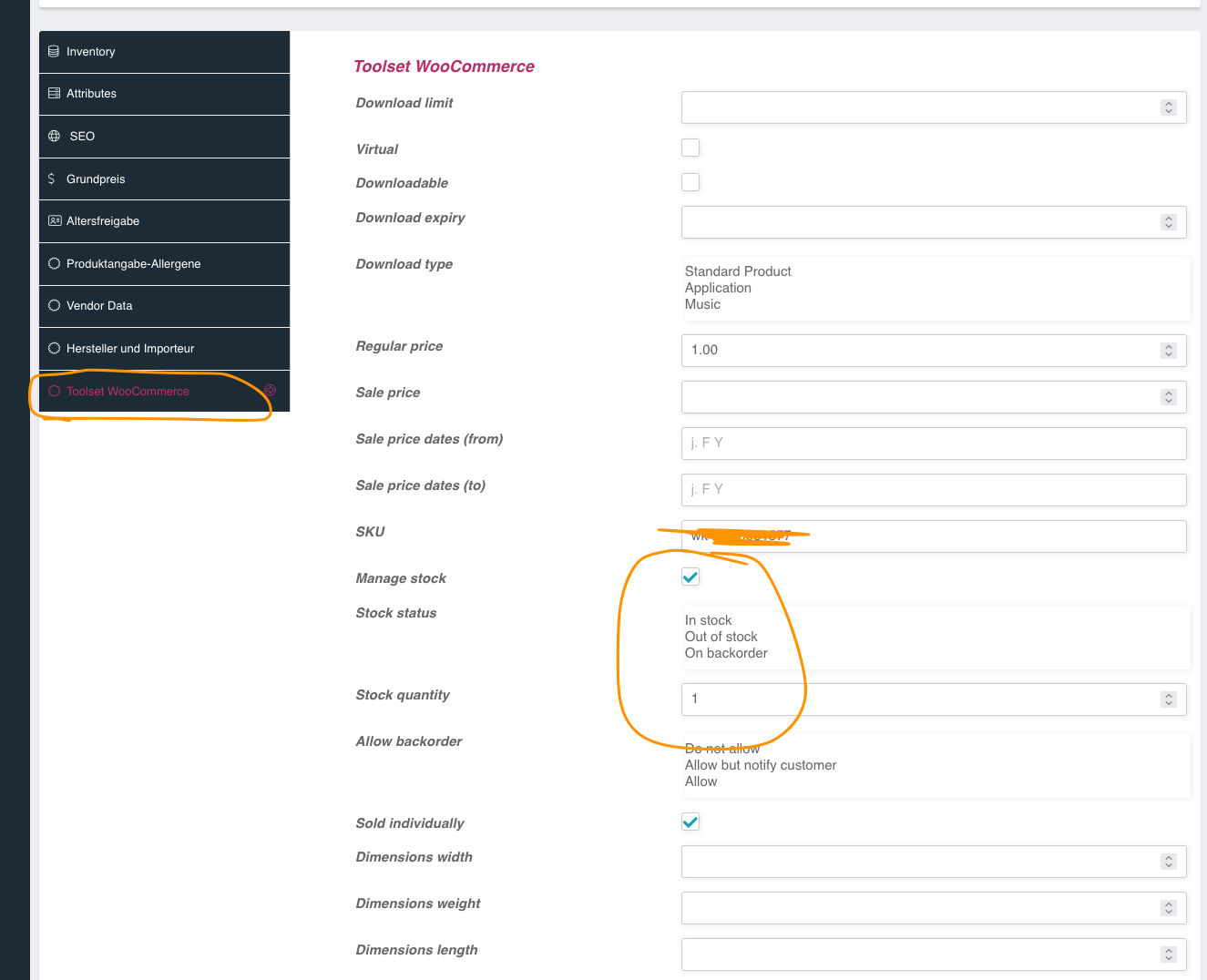Tick the Downloadable checkbox

[690, 182]
